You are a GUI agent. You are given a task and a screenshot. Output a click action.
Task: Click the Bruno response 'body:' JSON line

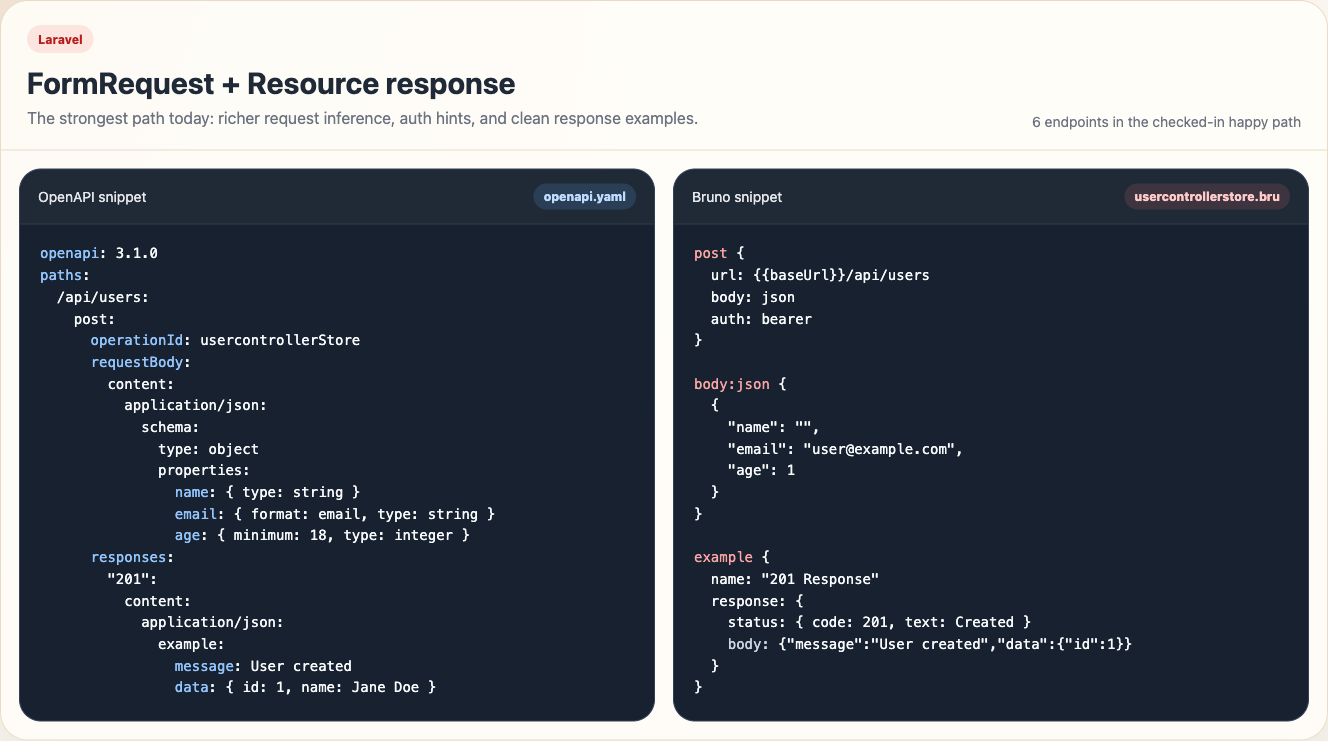click(x=929, y=644)
